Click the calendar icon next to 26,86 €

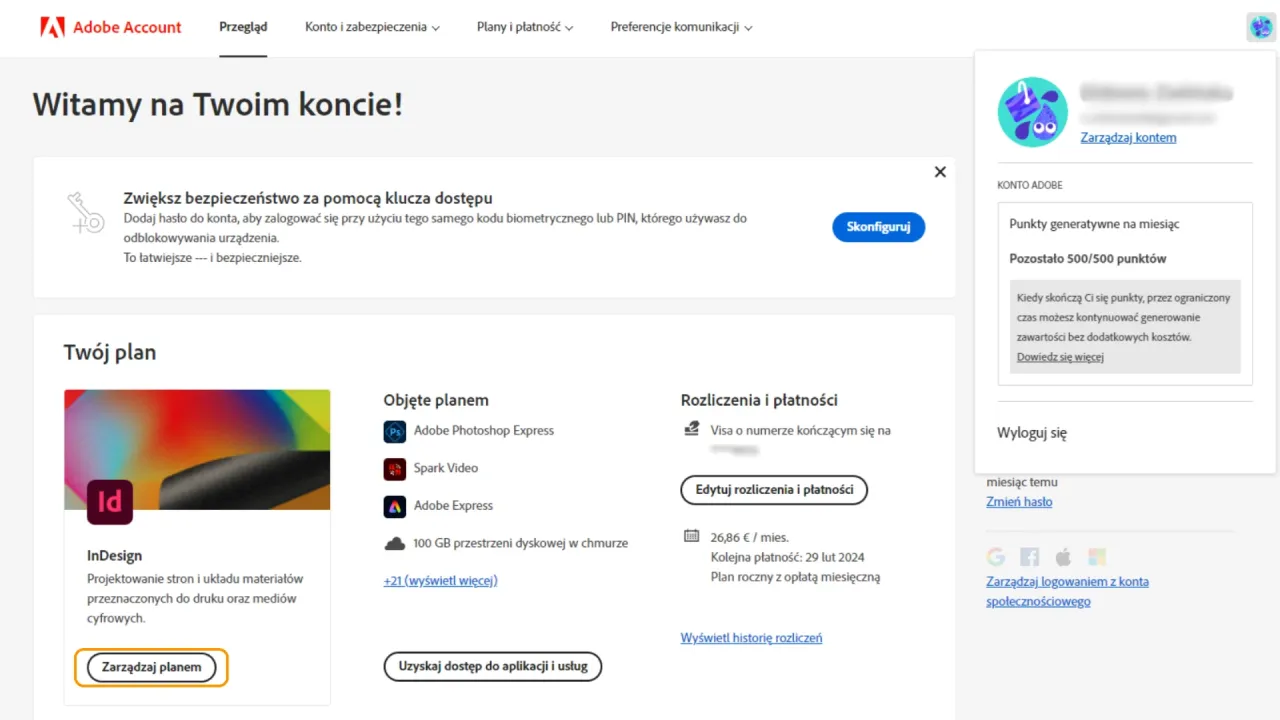(691, 536)
